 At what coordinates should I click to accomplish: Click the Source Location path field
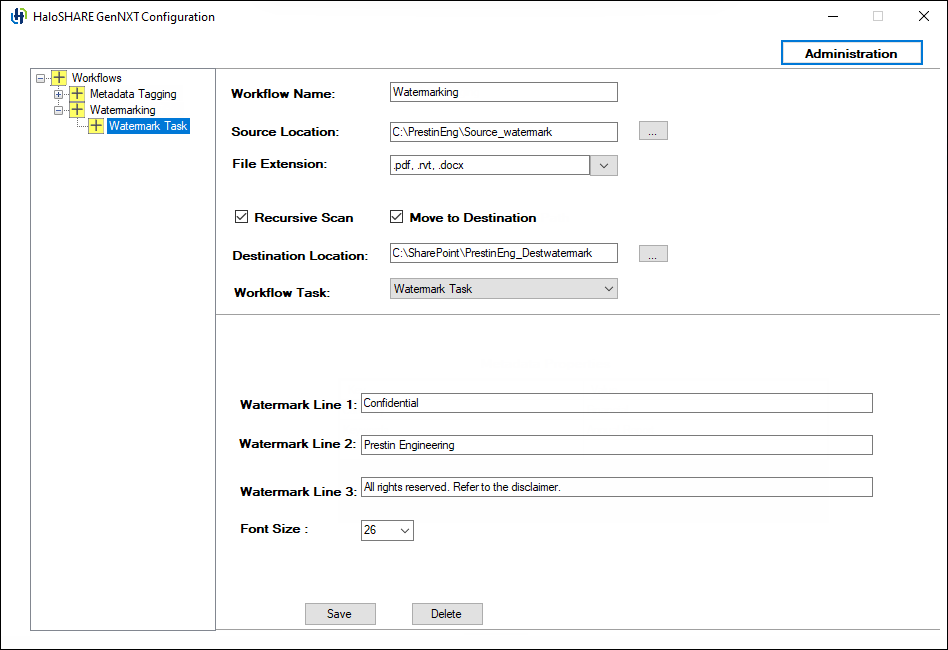point(504,132)
